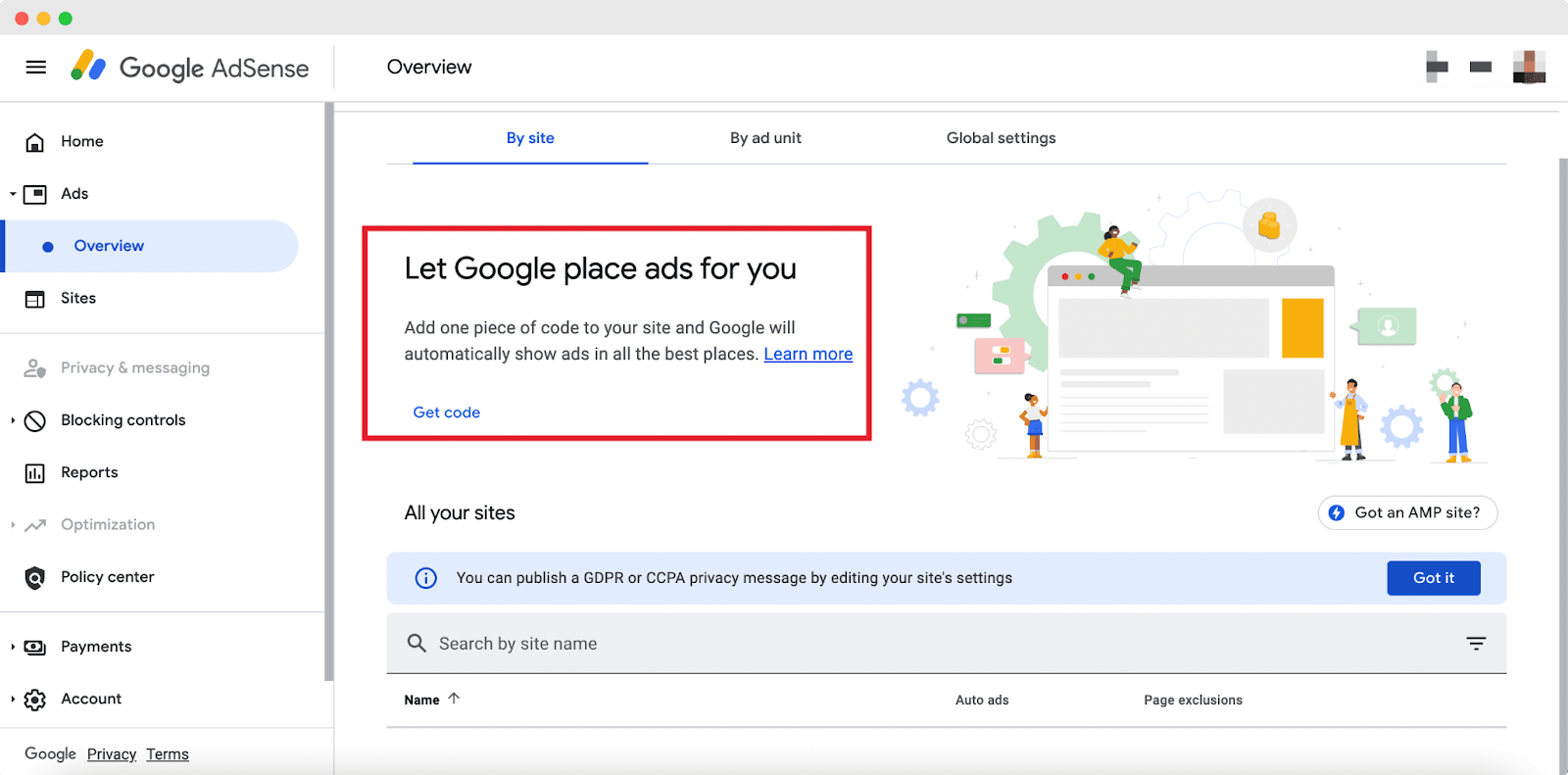Open the filter list icon
Viewport: 1568px width, 775px height.
pyautogui.click(x=1476, y=643)
